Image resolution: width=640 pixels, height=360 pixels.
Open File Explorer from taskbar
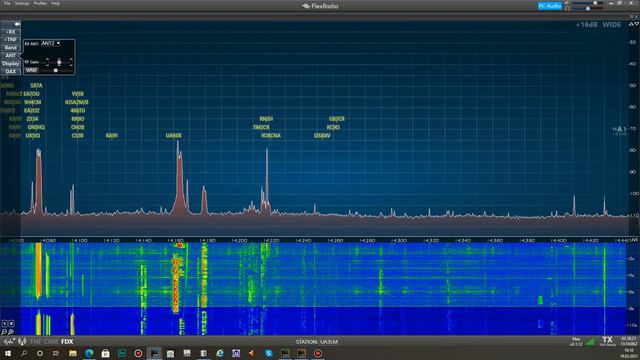click(x=73, y=353)
